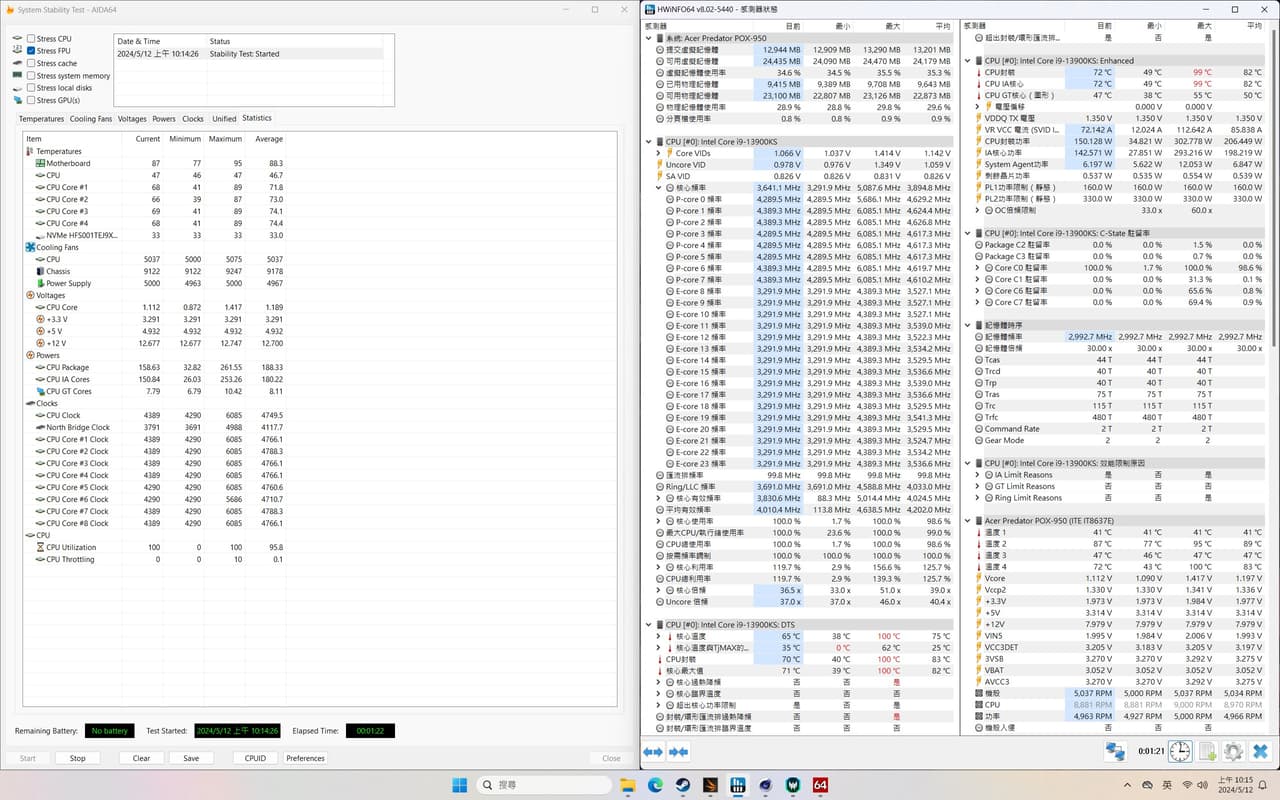This screenshot has height=800, width=1280.
Task: Open orange striped taskbar app icon
Action: [710, 785]
